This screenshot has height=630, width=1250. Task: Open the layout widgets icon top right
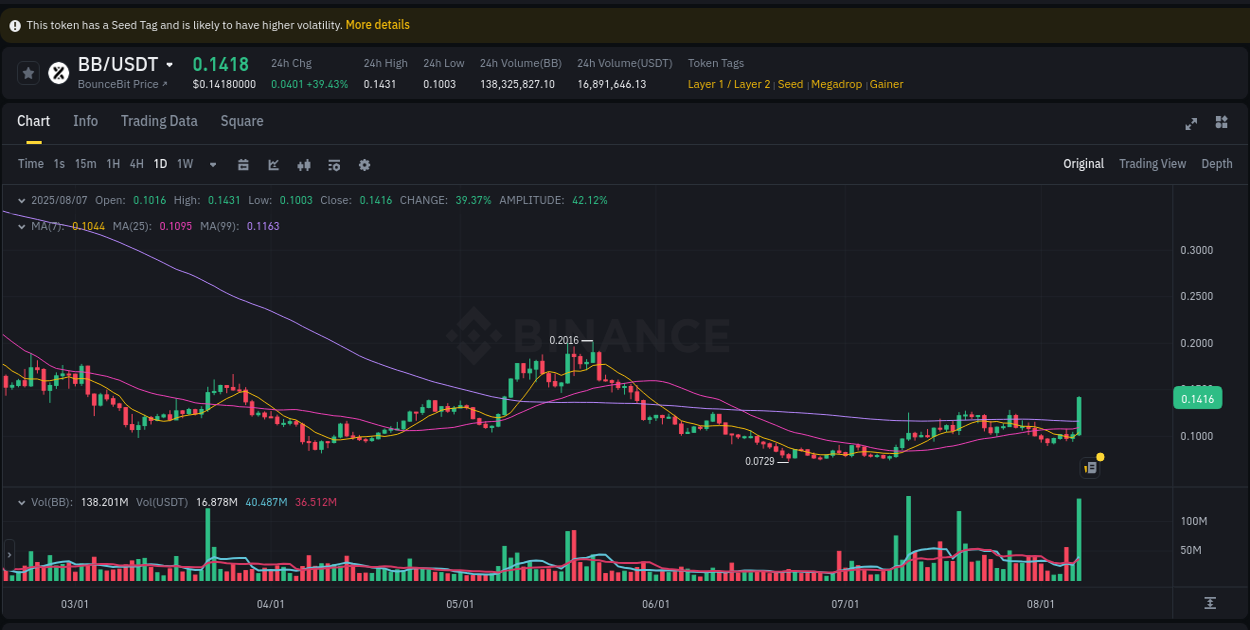tap(1221, 122)
